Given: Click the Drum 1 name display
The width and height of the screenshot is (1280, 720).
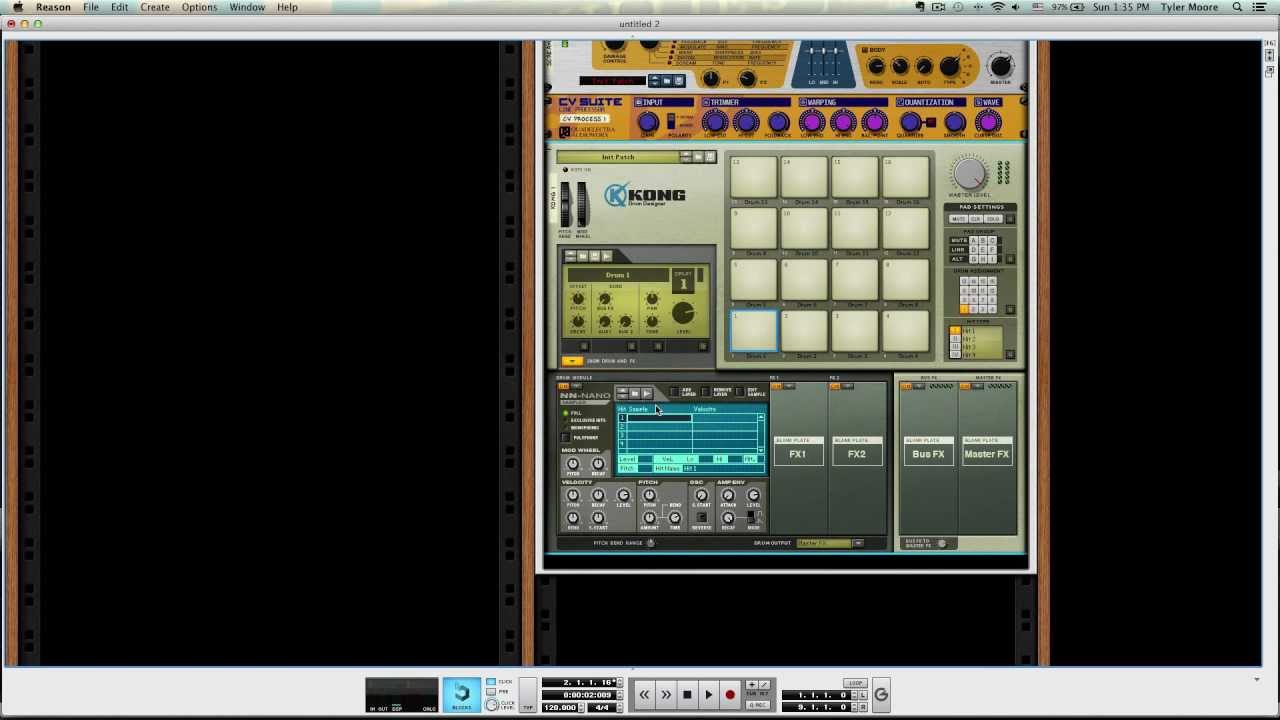Looking at the screenshot, I should (618, 275).
